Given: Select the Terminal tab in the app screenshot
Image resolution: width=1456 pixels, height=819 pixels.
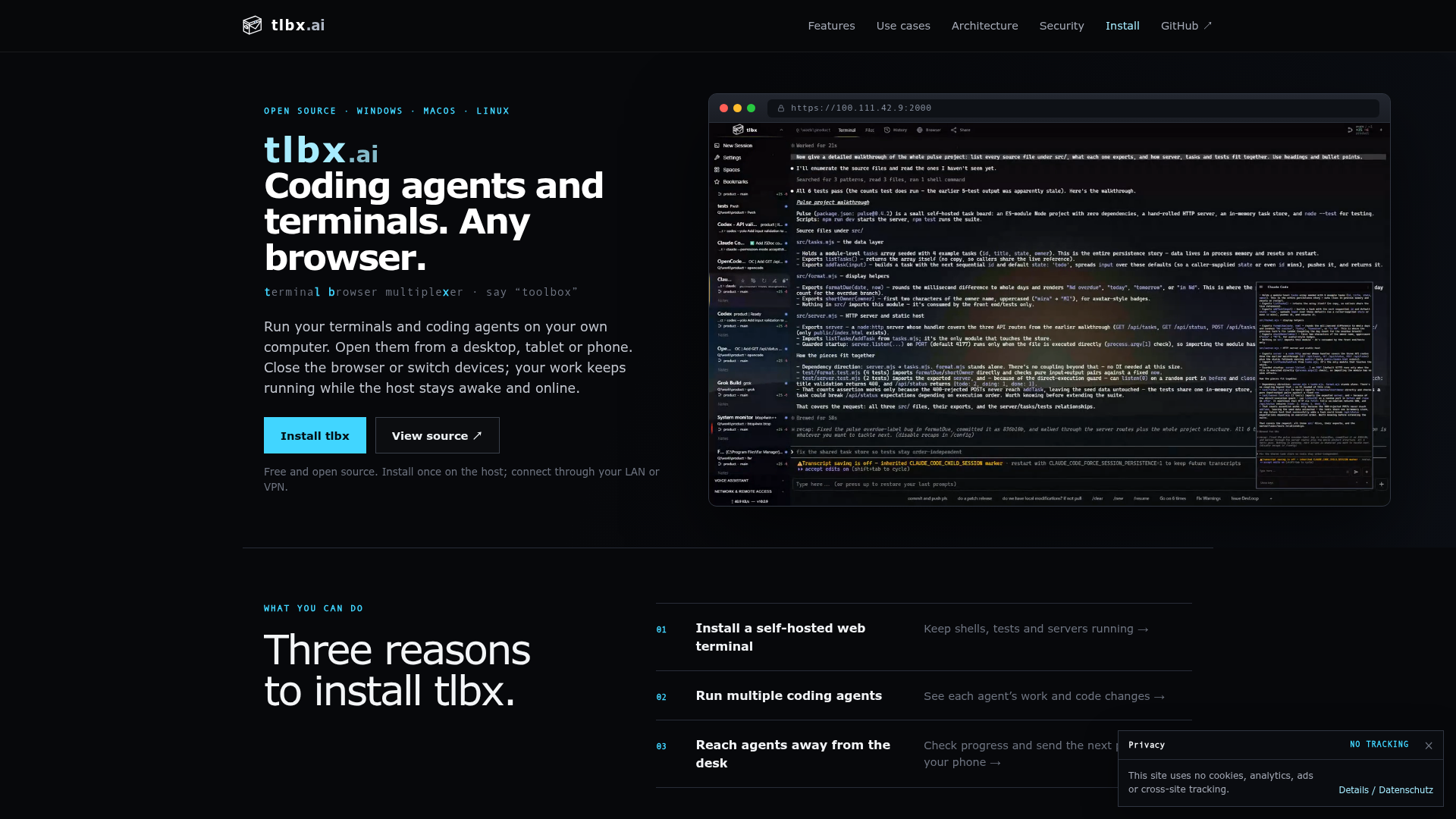Looking at the screenshot, I should click(846, 130).
